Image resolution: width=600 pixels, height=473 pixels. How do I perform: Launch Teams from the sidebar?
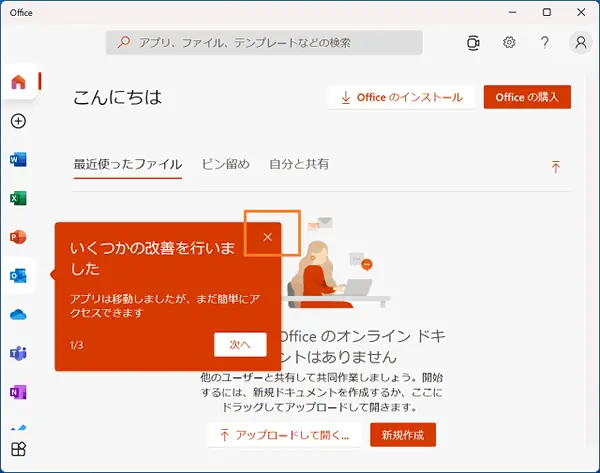coord(18,353)
